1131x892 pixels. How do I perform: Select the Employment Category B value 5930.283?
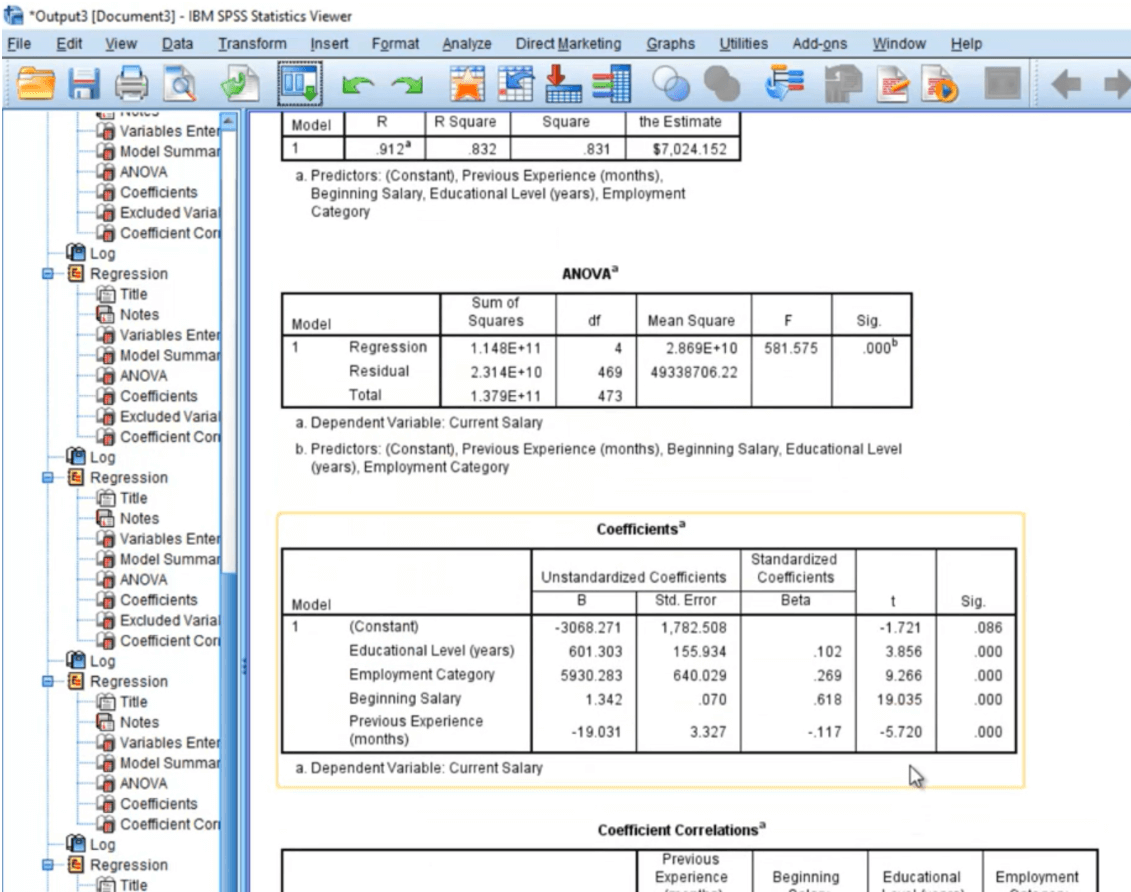click(x=584, y=675)
